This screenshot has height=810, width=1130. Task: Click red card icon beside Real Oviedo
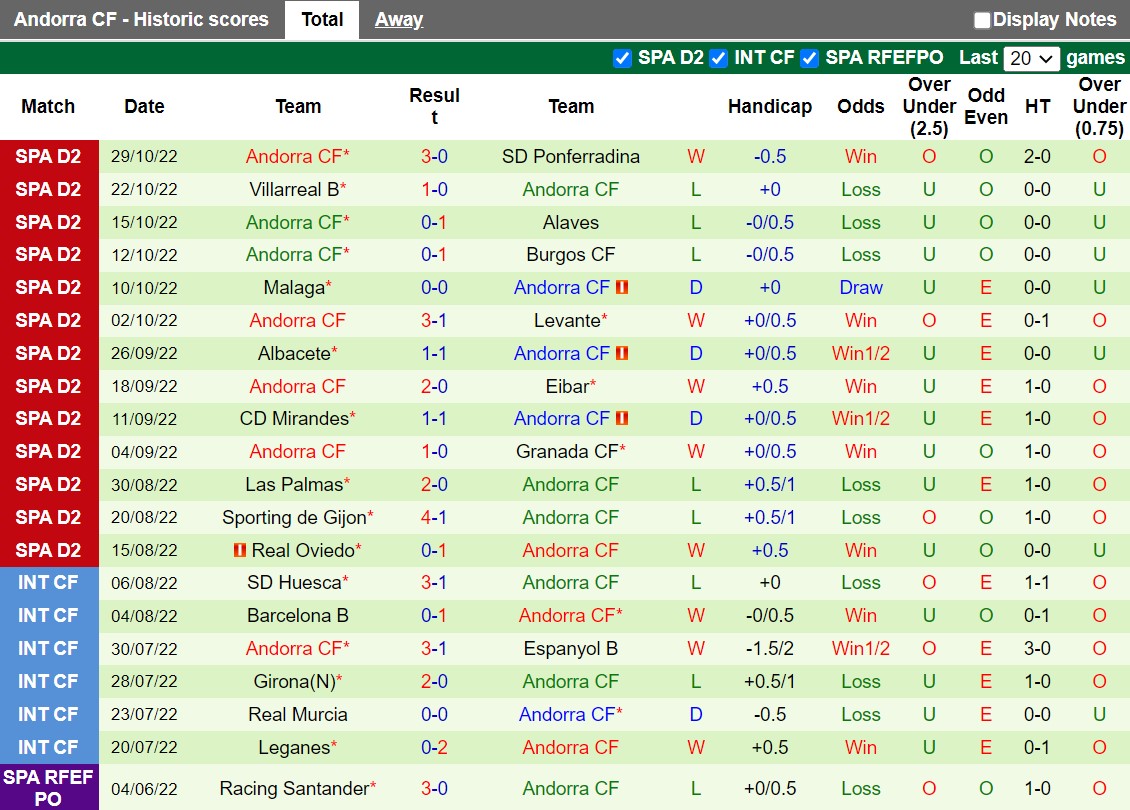(240, 550)
